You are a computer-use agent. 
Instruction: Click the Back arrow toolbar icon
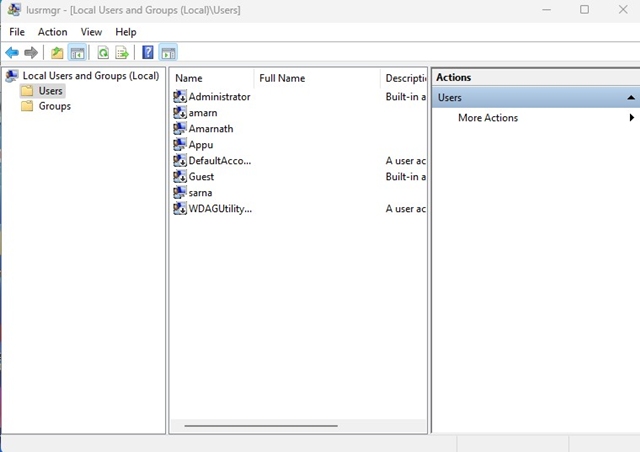click(12, 53)
